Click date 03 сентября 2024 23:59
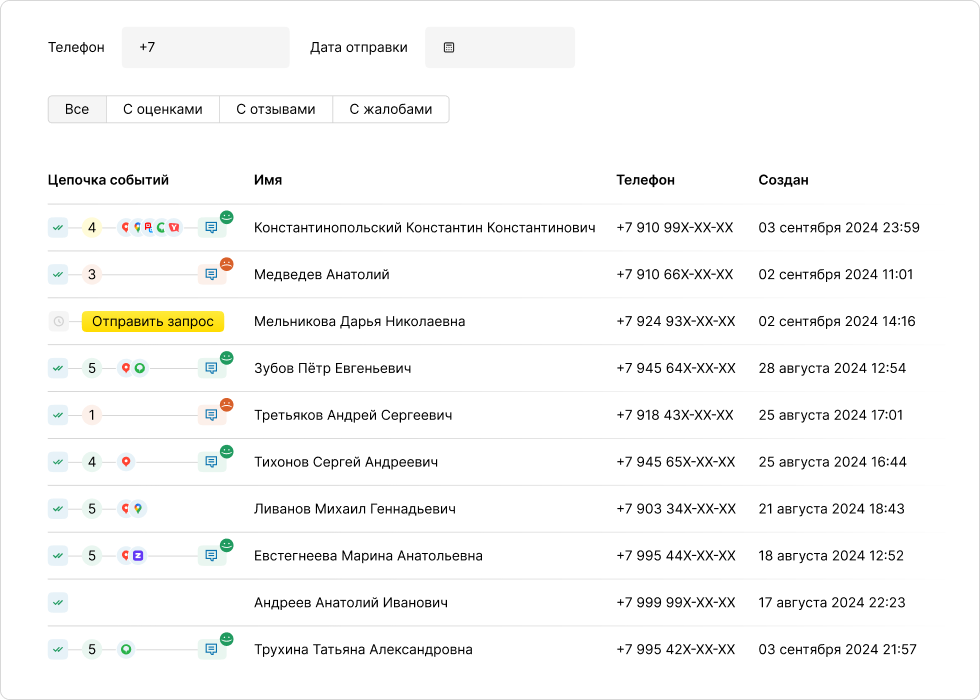The width and height of the screenshot is (980, 700). pyautogui.click(x=839, y=228)
